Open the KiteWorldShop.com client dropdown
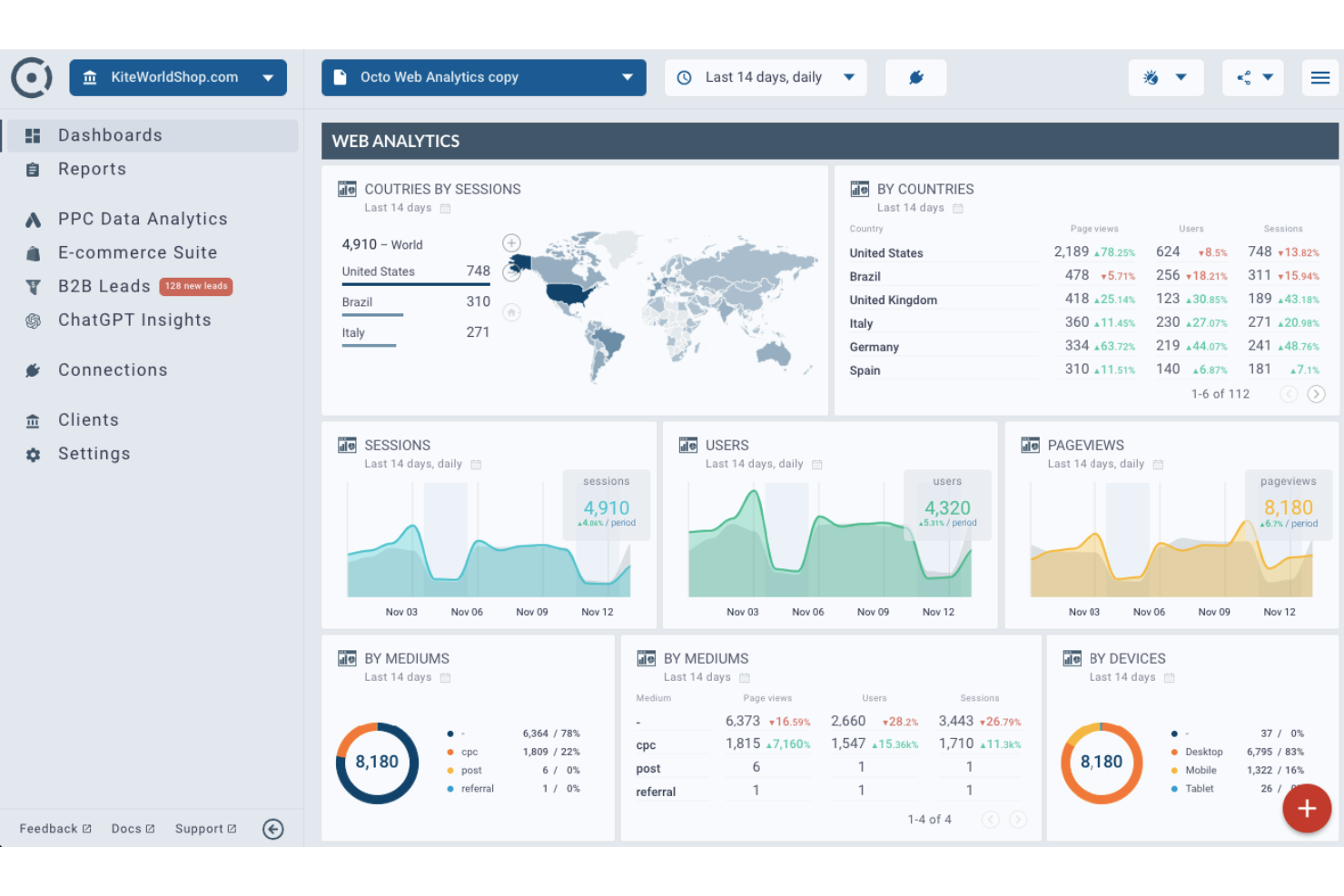Image resolution: width=1344 pixels, height=896 pixels. pos(178,78)
